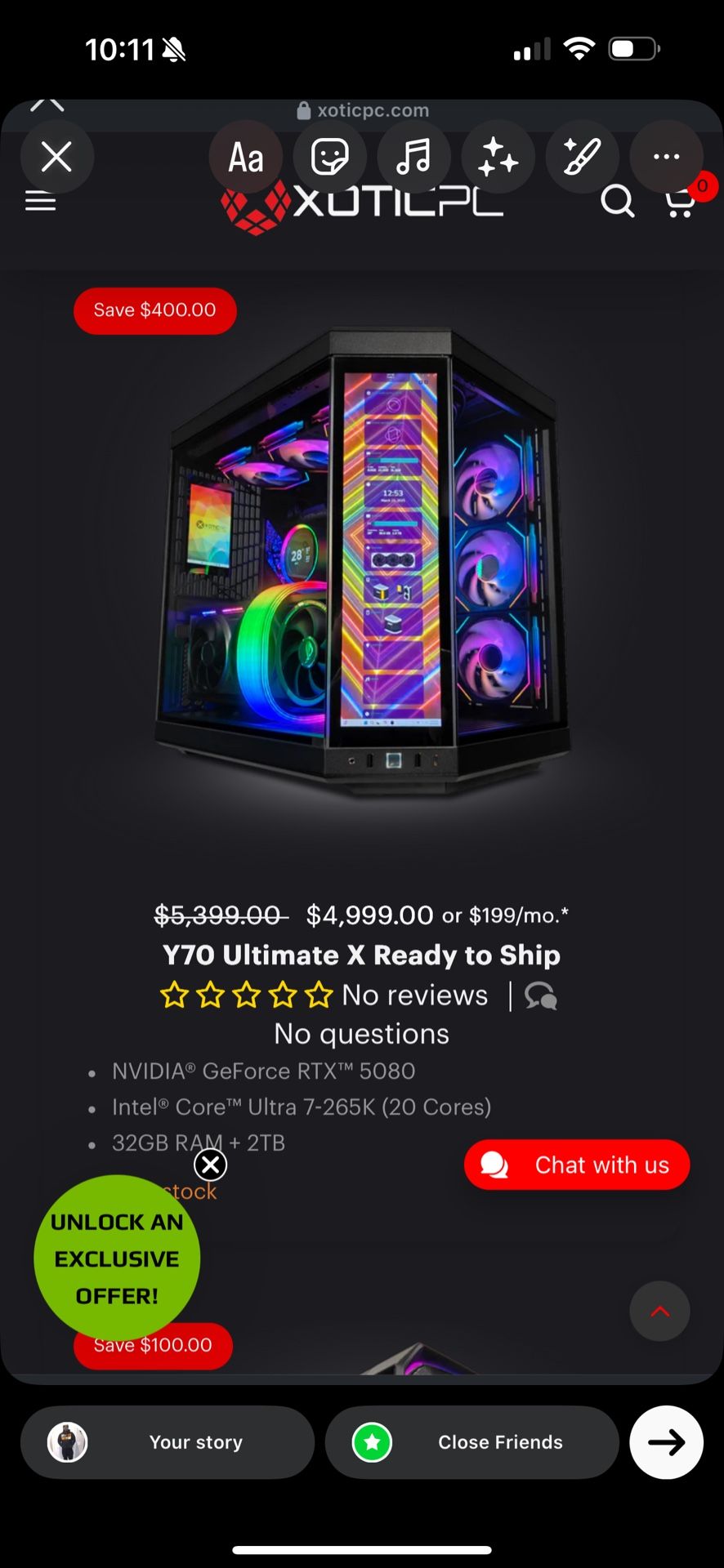Open the XoticPC hamburger menu
Image resolution: width=724 pixels, height=1568 pixels.
click(x=40, y=202)
